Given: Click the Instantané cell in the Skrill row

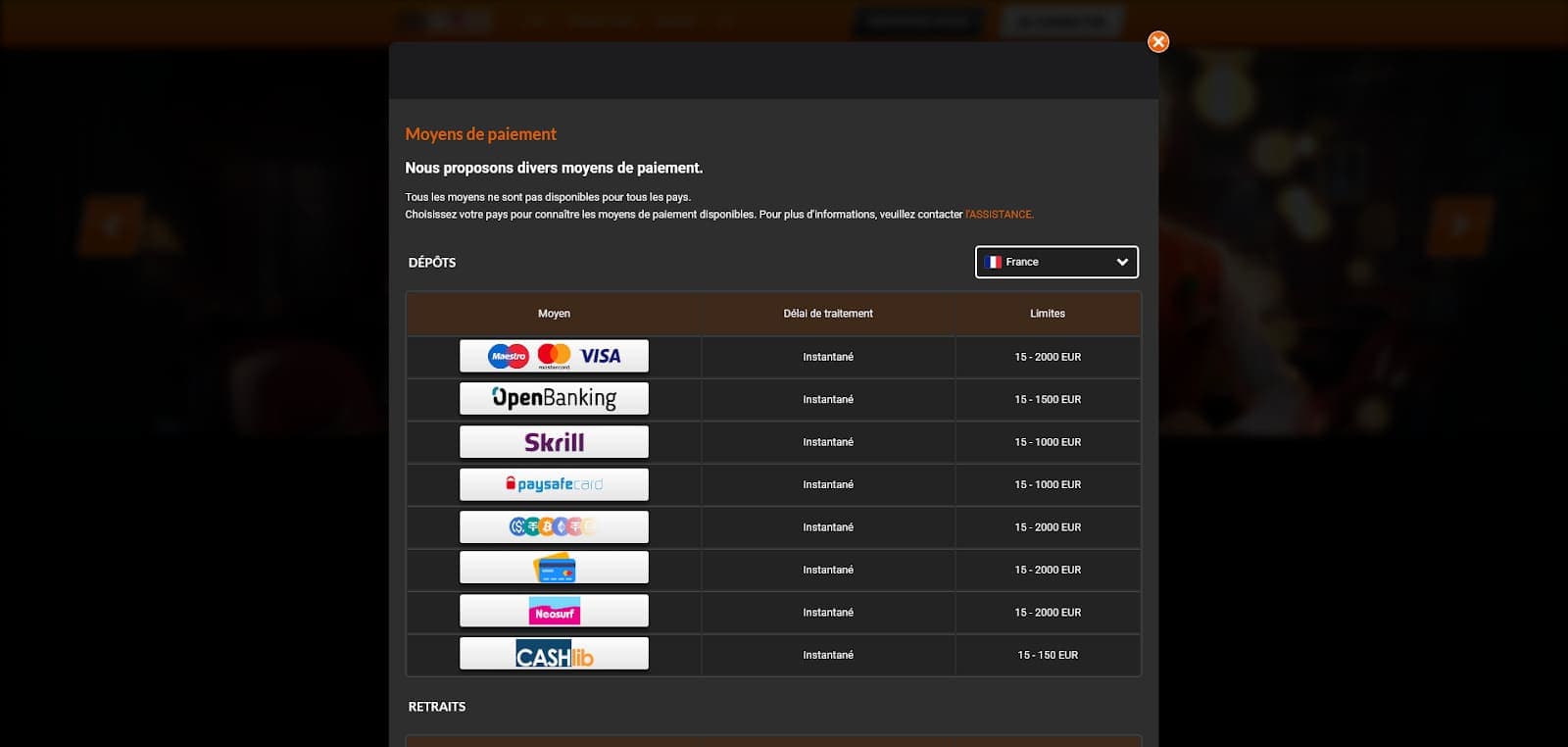Looking at the screenshot, I should click(x=828, y=442).
